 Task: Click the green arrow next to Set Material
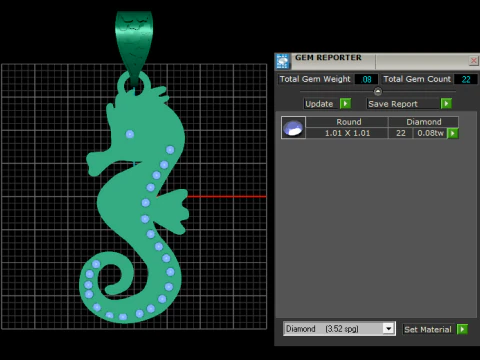462,329
